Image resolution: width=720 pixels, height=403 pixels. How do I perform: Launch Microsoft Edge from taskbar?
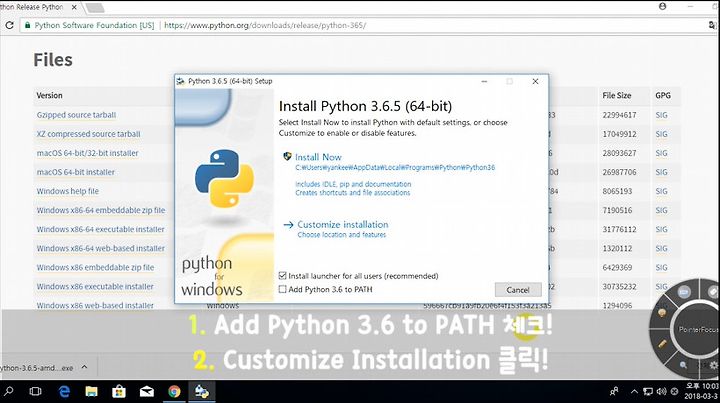point(64,392)
